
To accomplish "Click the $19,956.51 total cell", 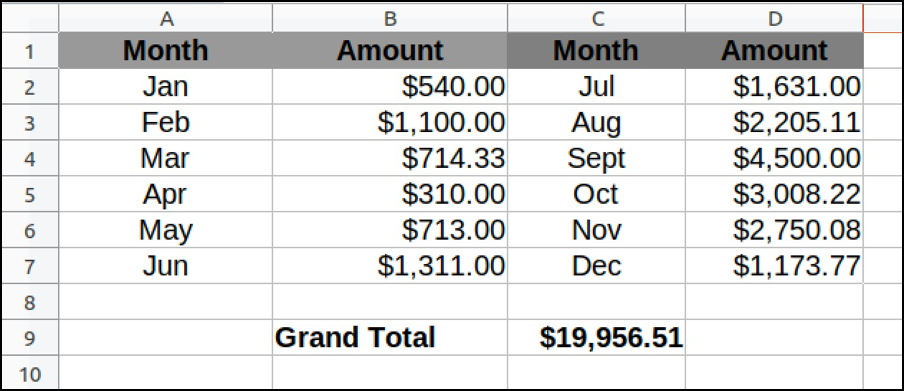I will 597,337.
